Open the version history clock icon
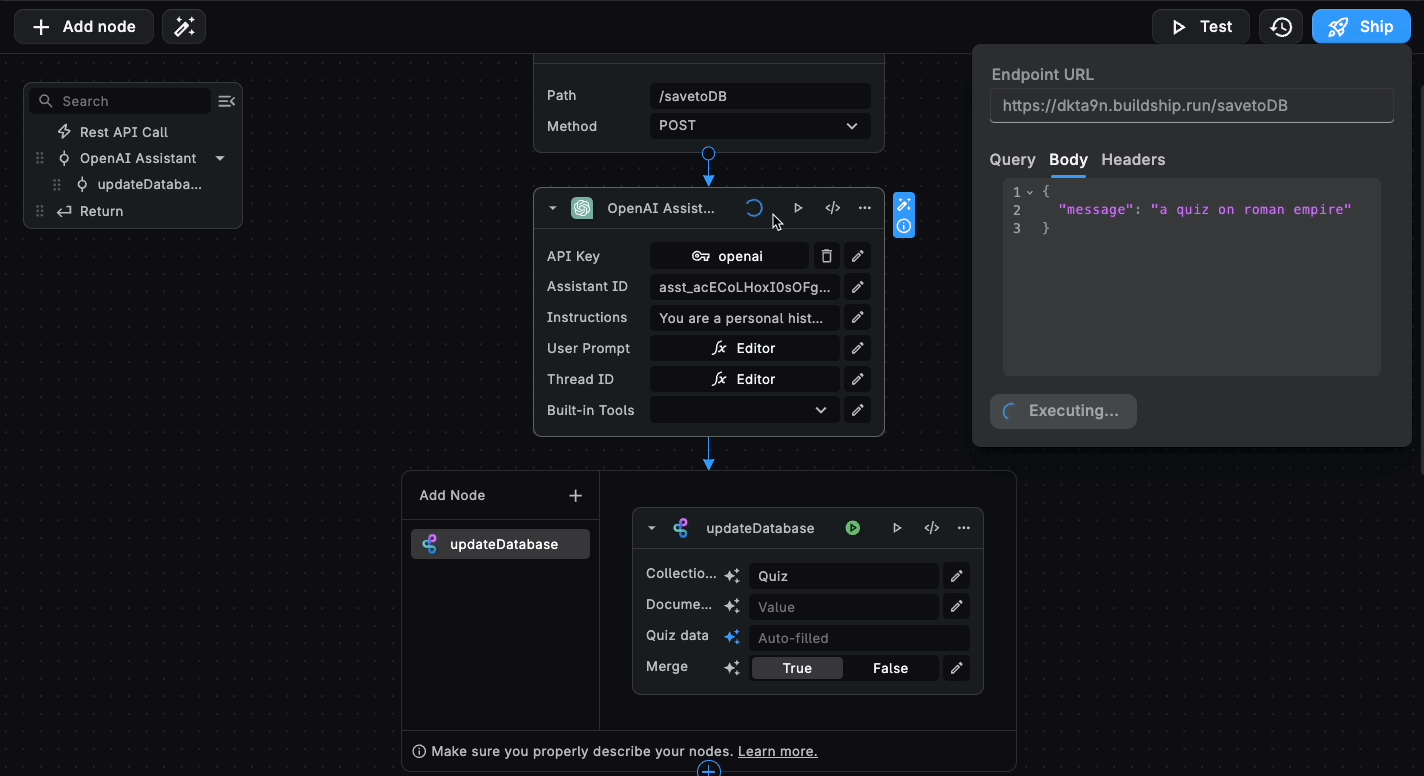The height and width of the screenshot is (776, 1424). click(1281, 27)
